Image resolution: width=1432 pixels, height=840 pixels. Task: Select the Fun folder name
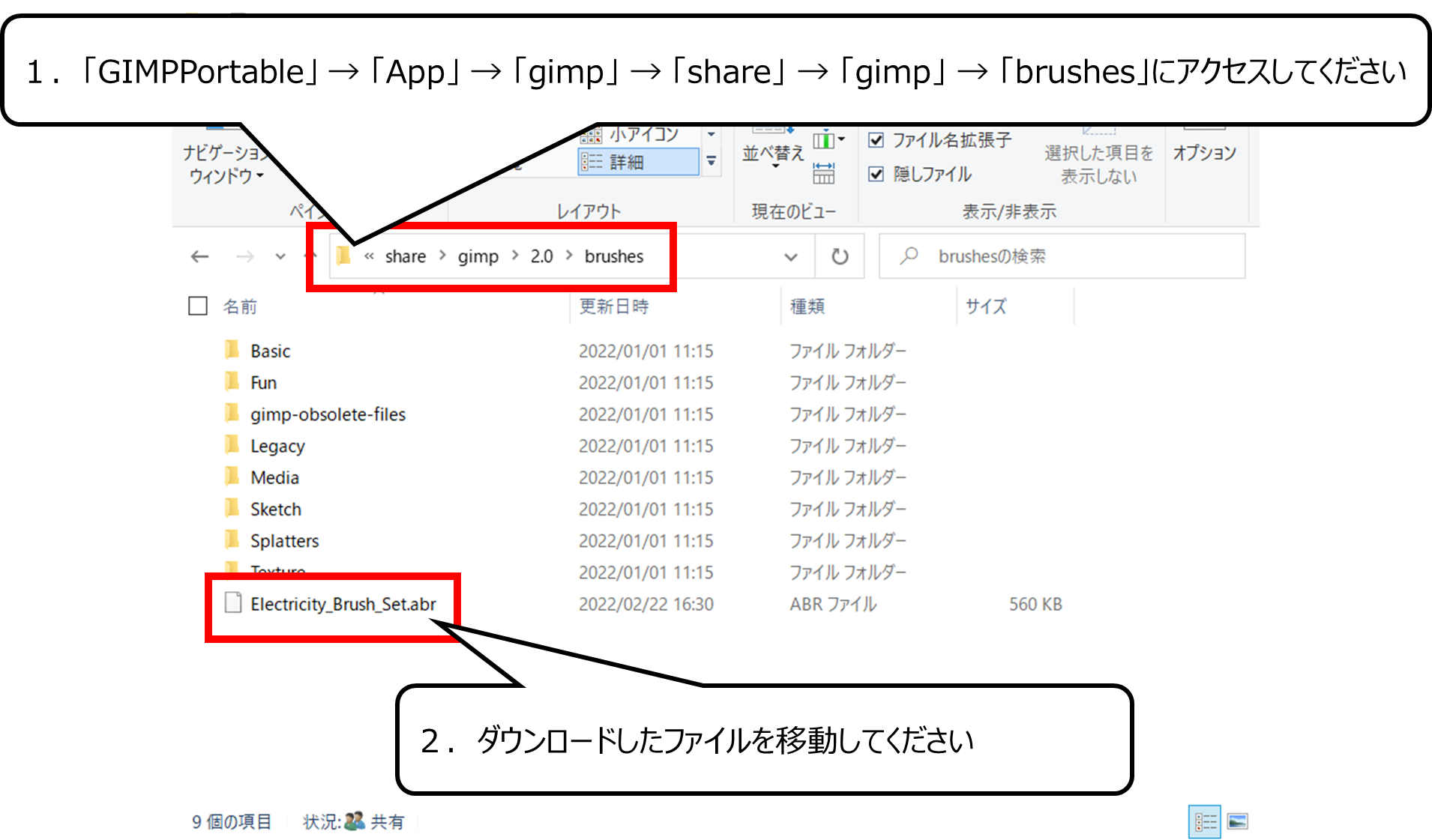pyautogui.click(x=264, y=383)
